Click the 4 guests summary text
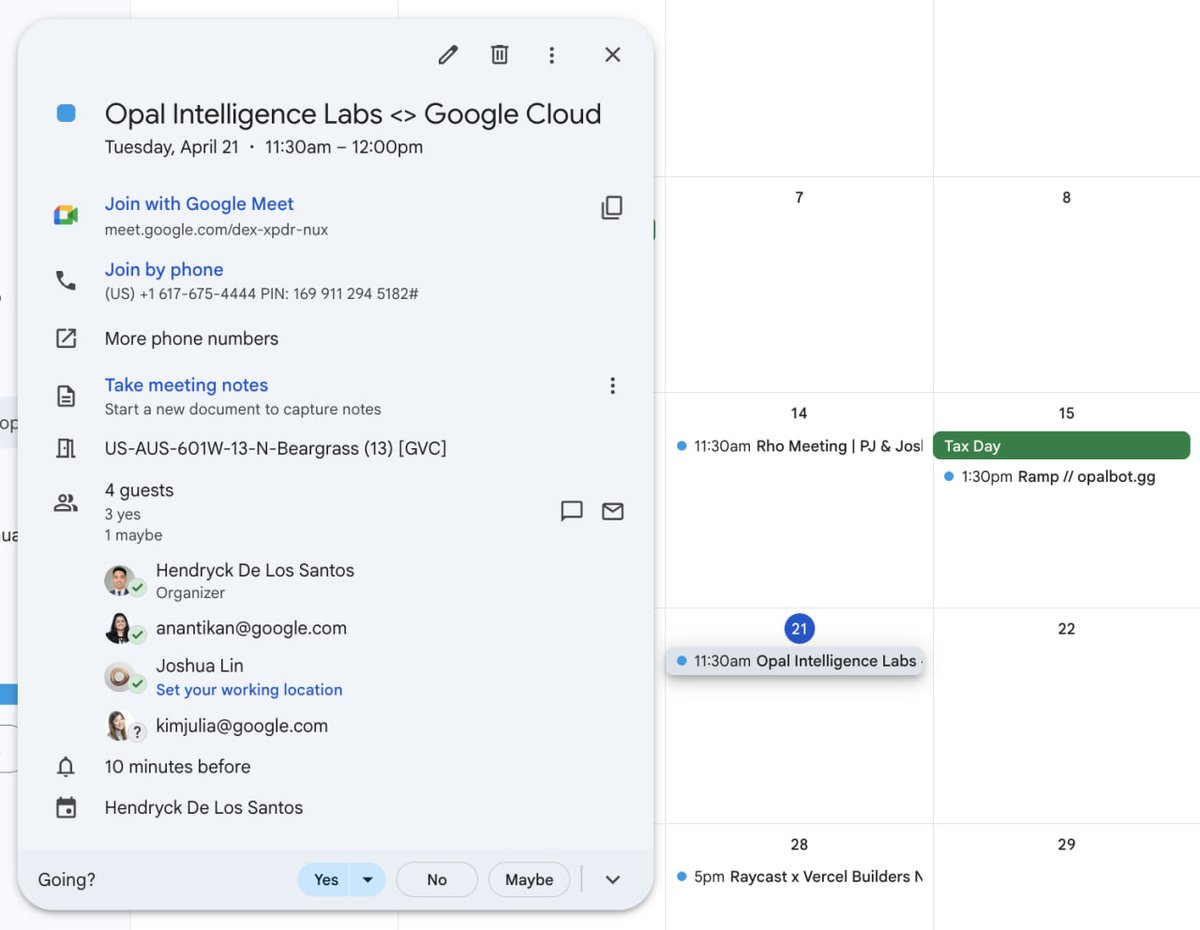The image size is (1200, 930). pos(139,490)
